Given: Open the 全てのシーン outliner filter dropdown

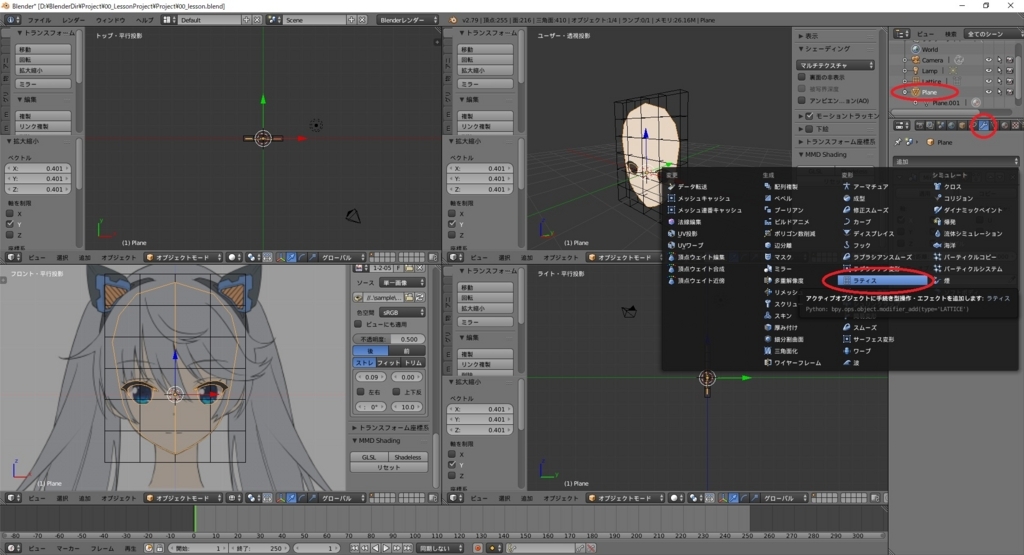Looking at the screenshot, I should [x=993, y=34].
